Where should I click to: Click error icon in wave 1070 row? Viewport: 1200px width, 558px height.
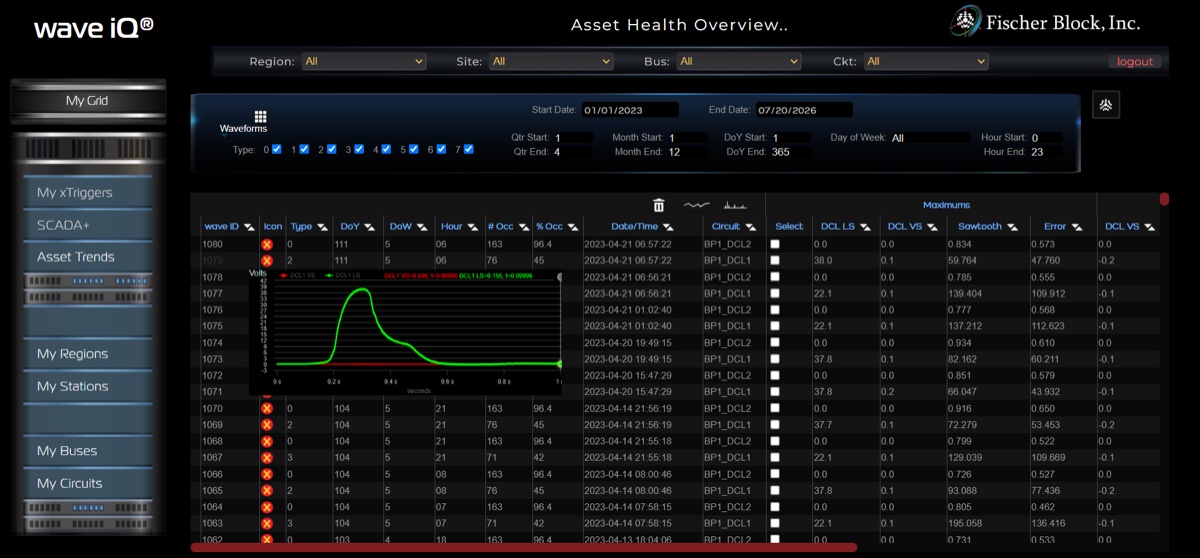click(267, 409)
